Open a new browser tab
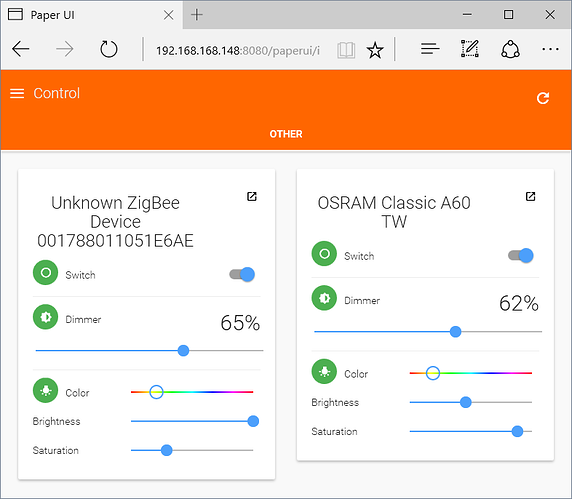The width and height of the screenshot is (572, 499). pyautogui.click(x=197, y=15)
